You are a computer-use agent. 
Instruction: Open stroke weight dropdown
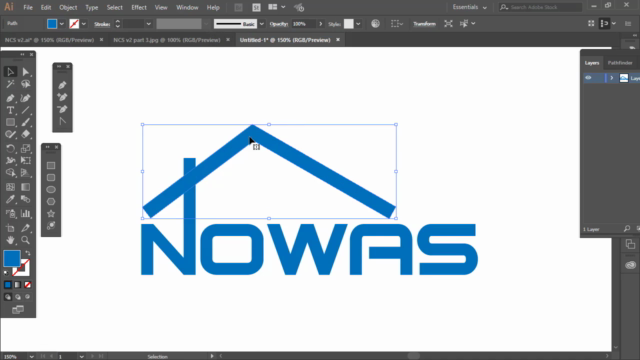point(149,24)
